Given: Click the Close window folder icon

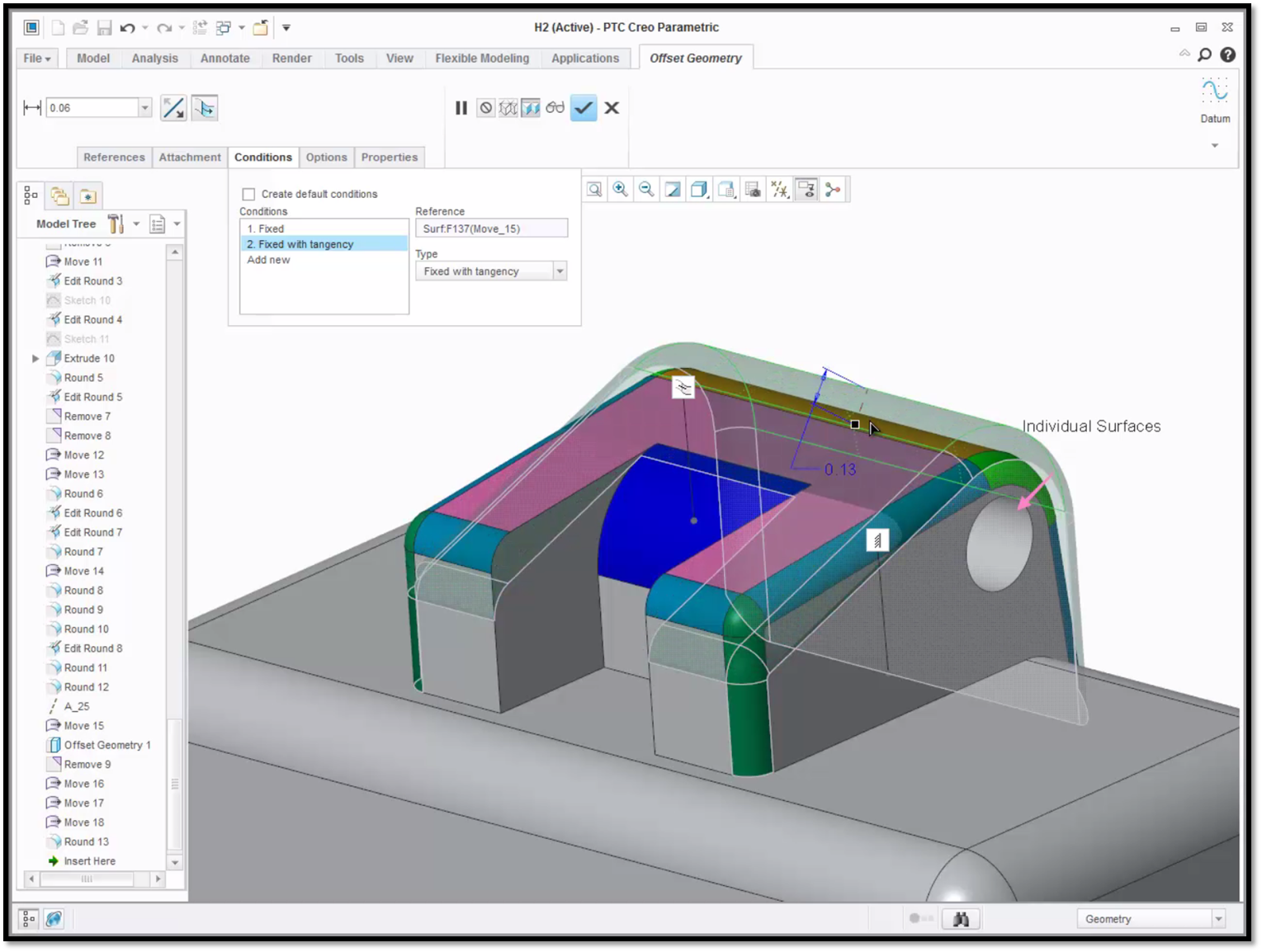Looking at the screenshot, I should point(261,28).
